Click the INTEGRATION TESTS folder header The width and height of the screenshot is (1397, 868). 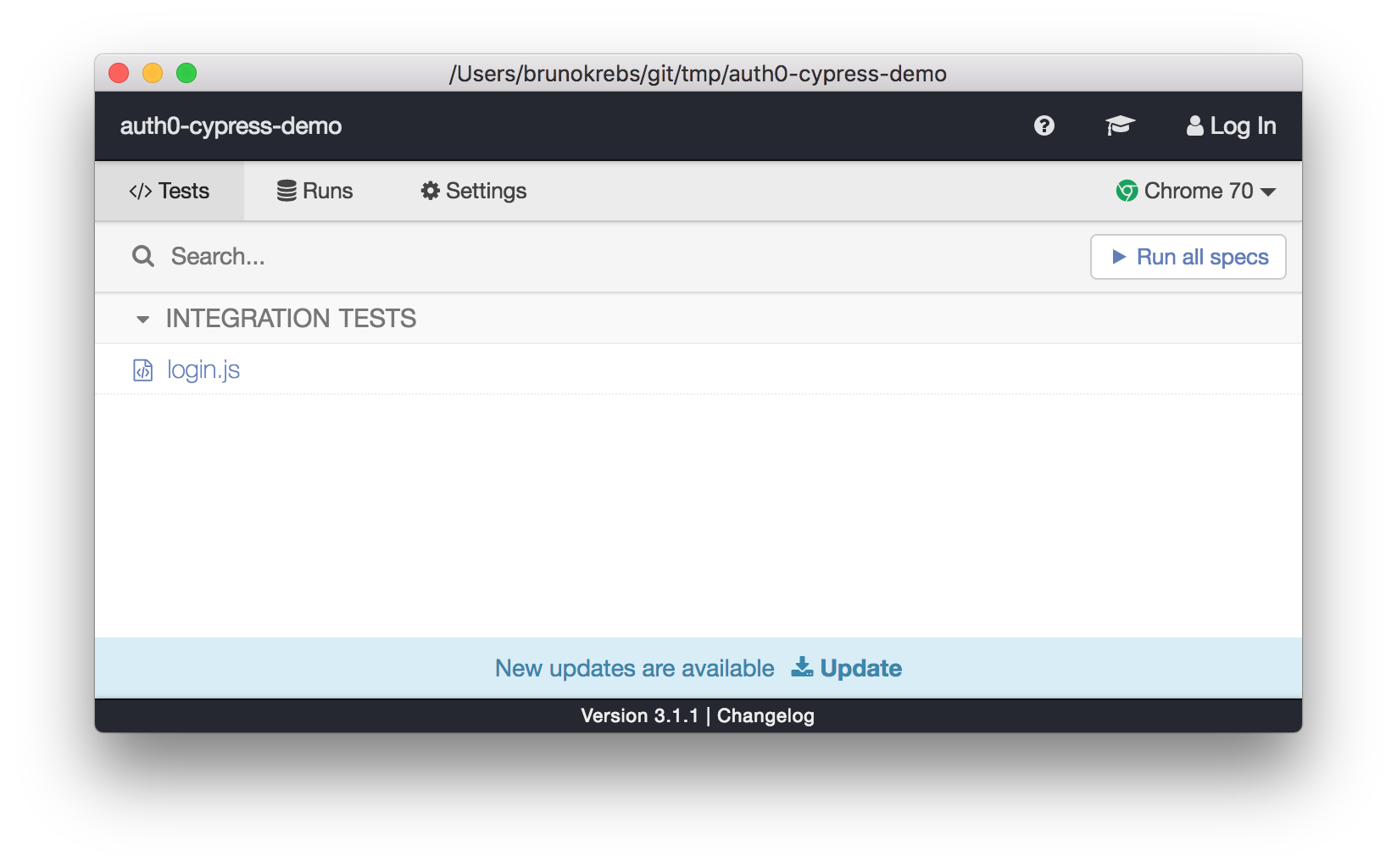[x=698, y=319]
